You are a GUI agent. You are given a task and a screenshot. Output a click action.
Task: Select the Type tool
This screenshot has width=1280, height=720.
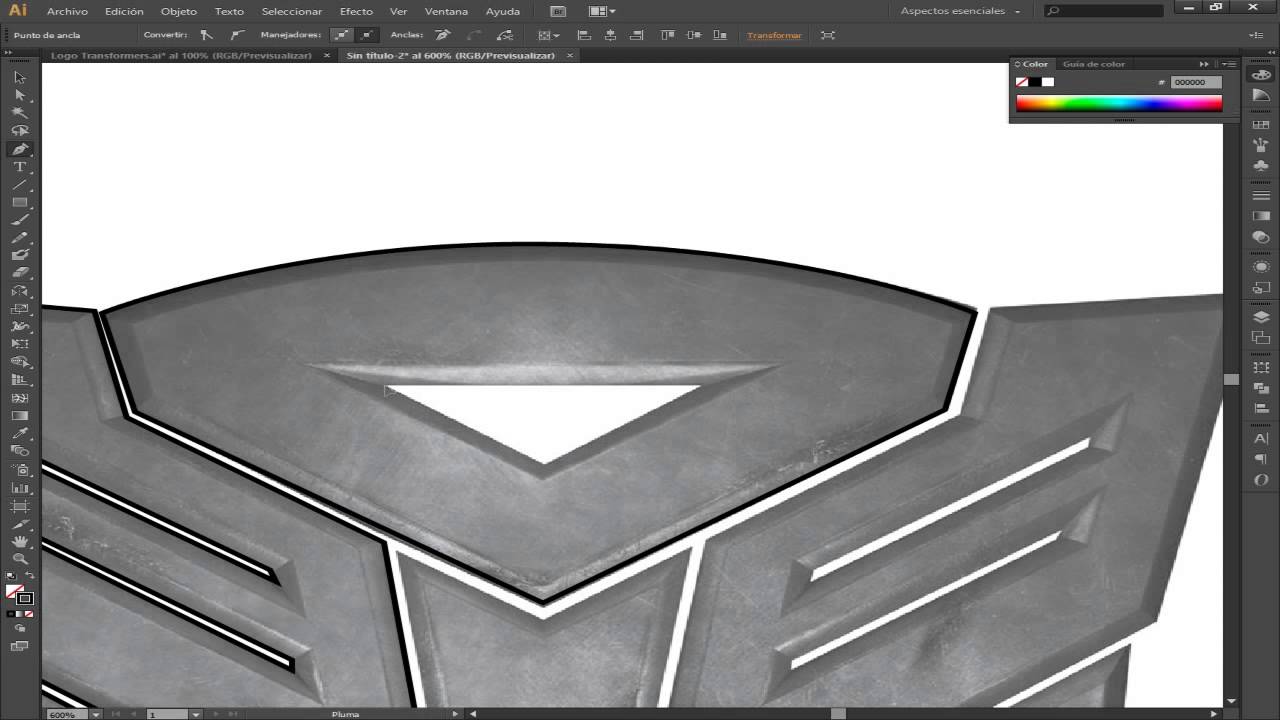[x=19, y=167]
